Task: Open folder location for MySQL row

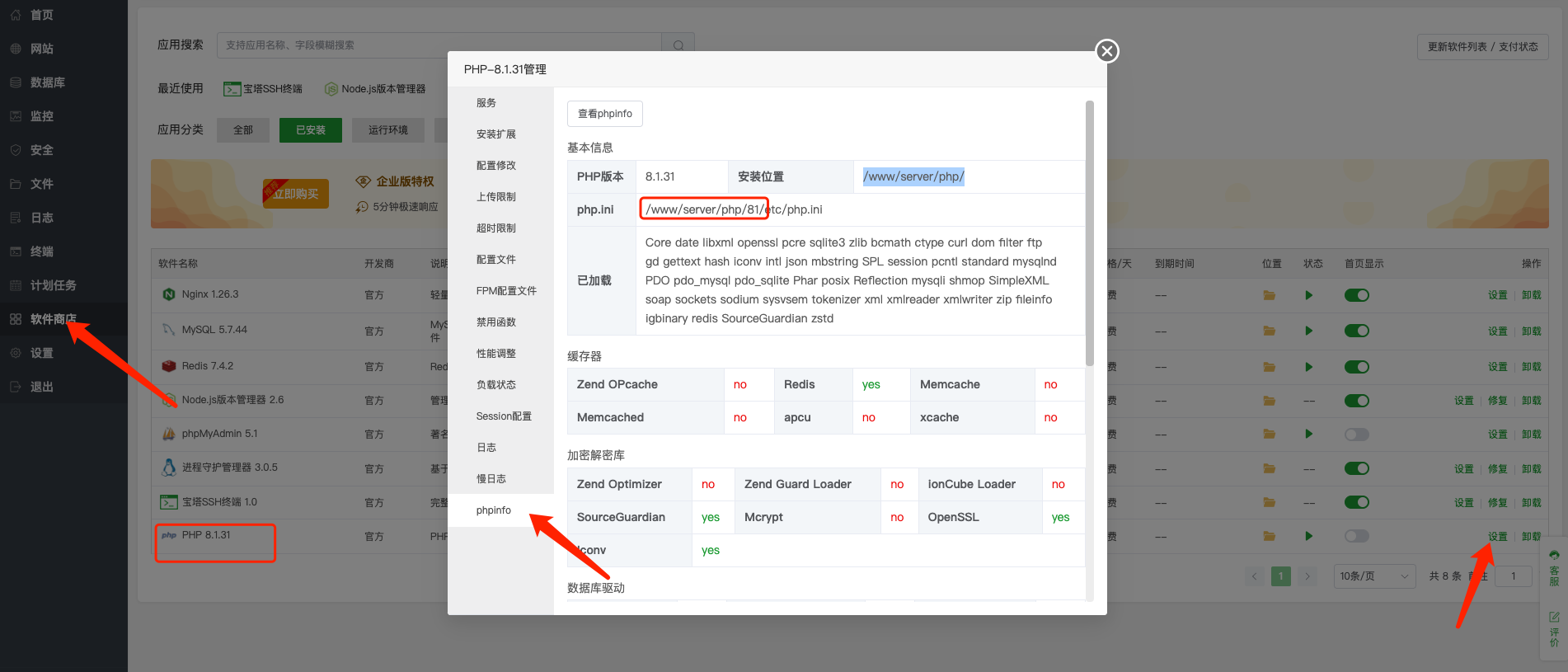Action: pos(1270,331)
